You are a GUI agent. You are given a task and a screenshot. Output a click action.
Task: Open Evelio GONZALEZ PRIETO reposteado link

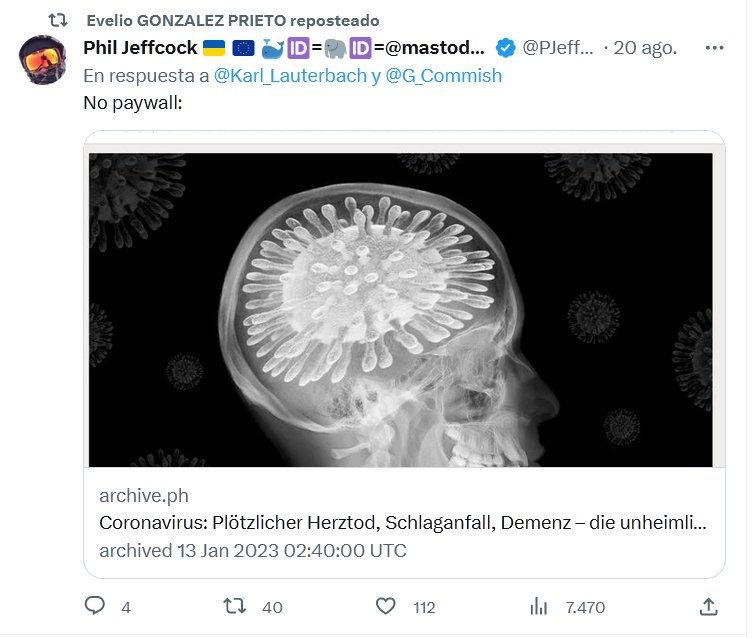232,20
